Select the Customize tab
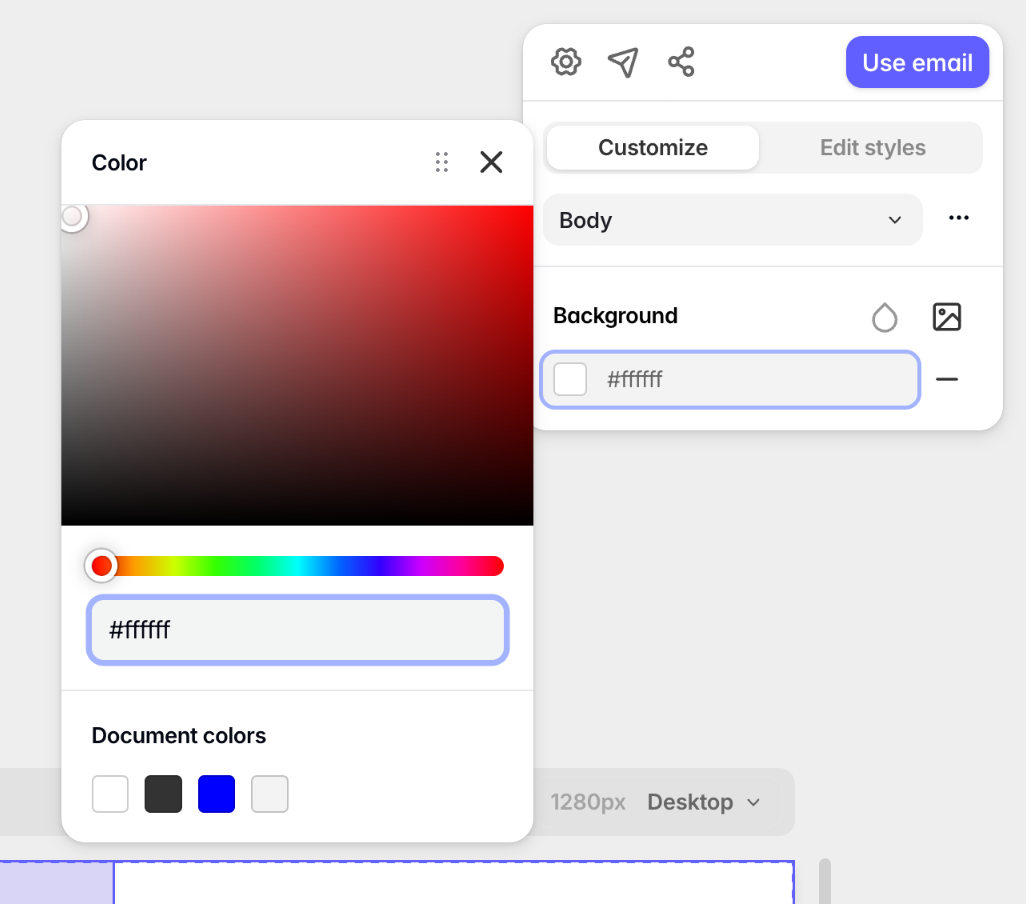1026x904 pixels. tap(652, 147)
